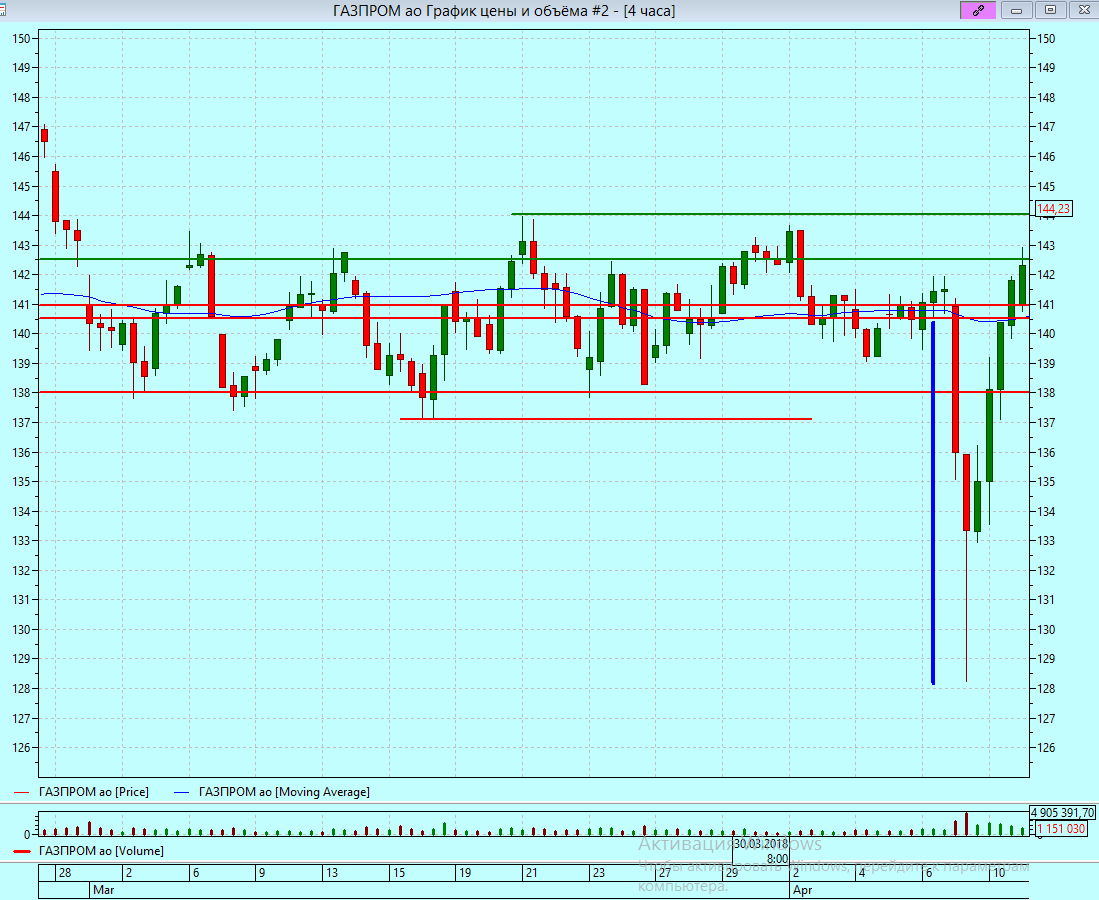
Task: Click the red 1 151 030 volume value
Action: click(1061, 829)
